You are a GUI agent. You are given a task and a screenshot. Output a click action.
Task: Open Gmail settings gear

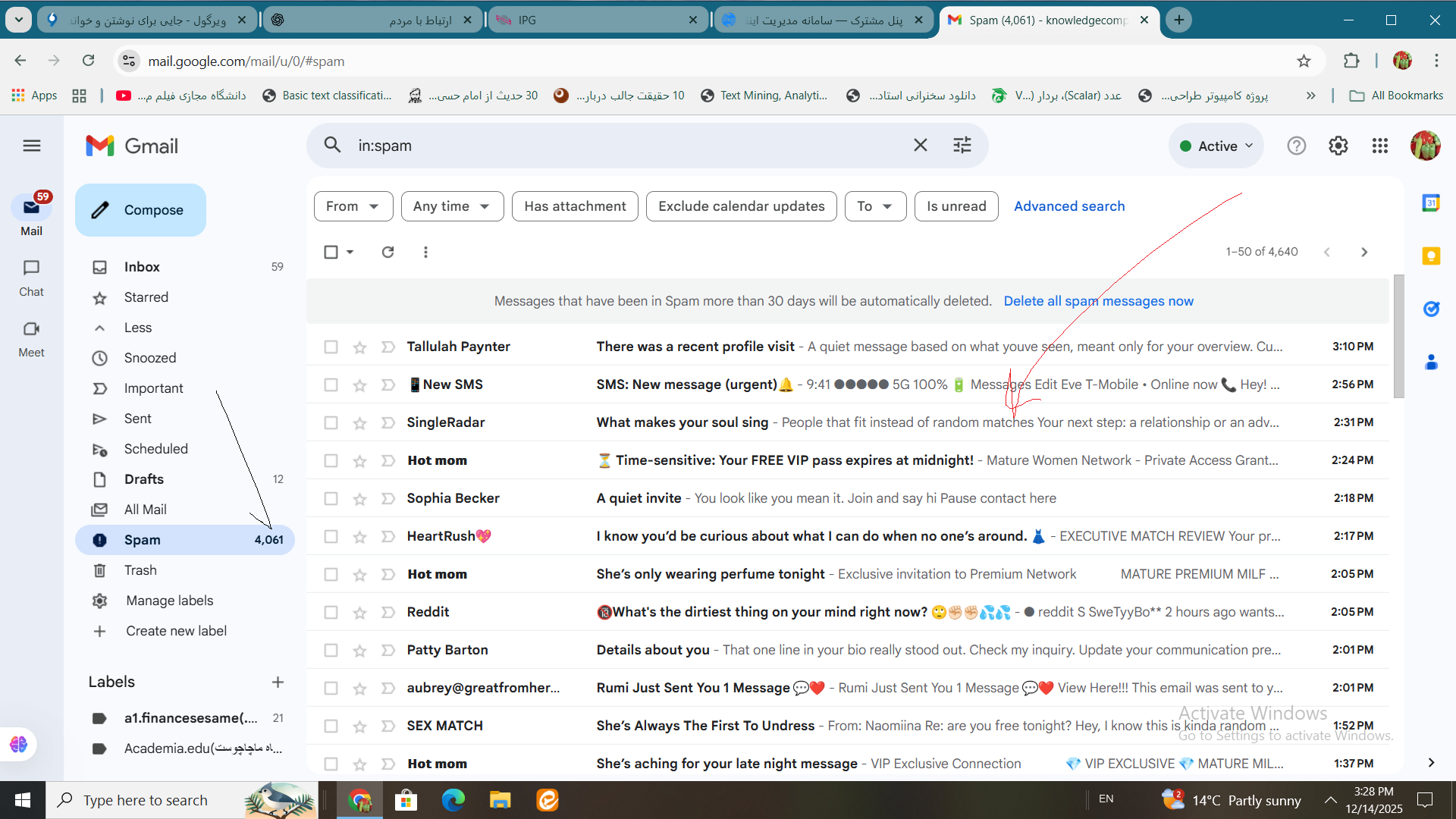click(1338, 146)
